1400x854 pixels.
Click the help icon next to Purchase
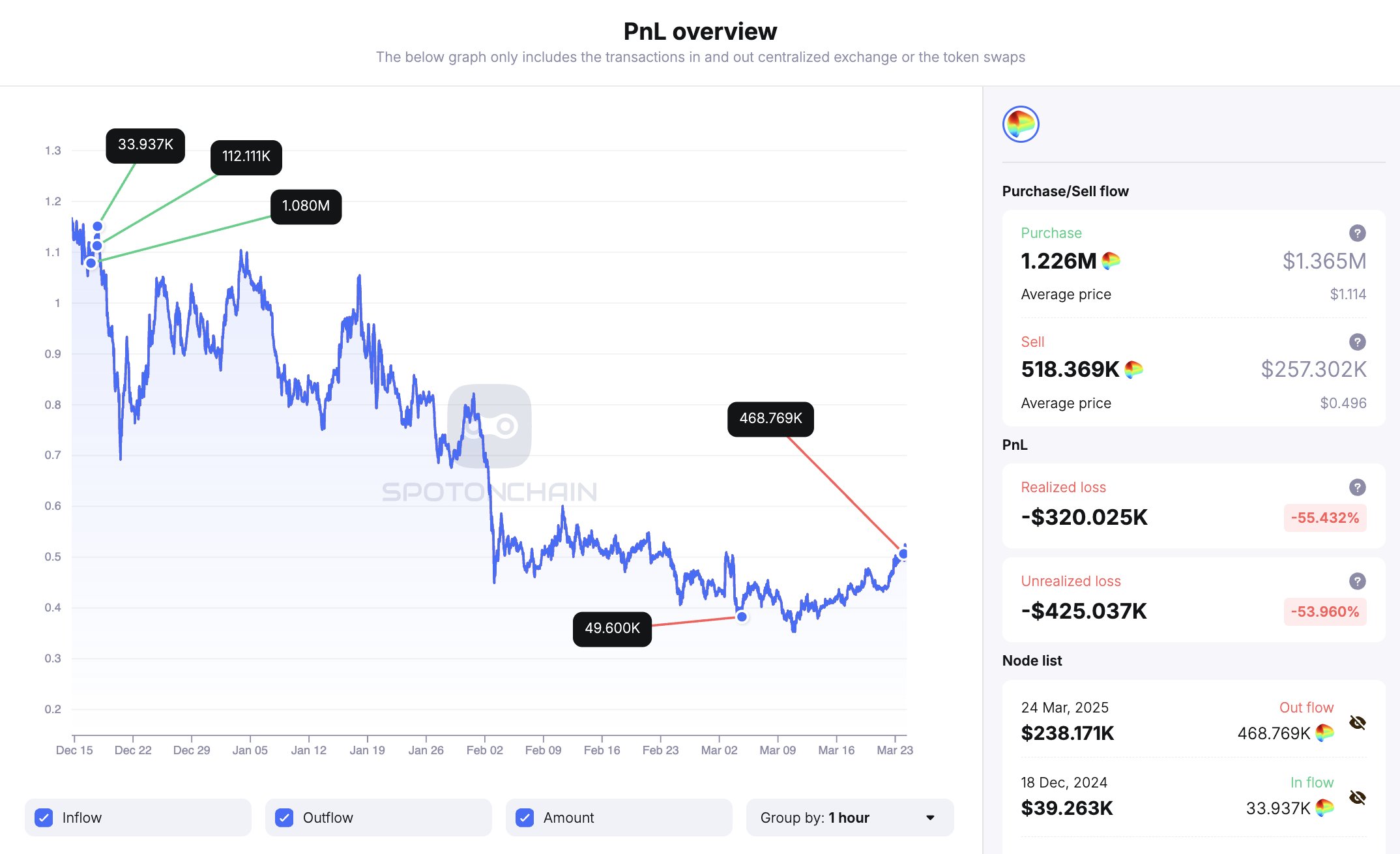point(1357,233)
